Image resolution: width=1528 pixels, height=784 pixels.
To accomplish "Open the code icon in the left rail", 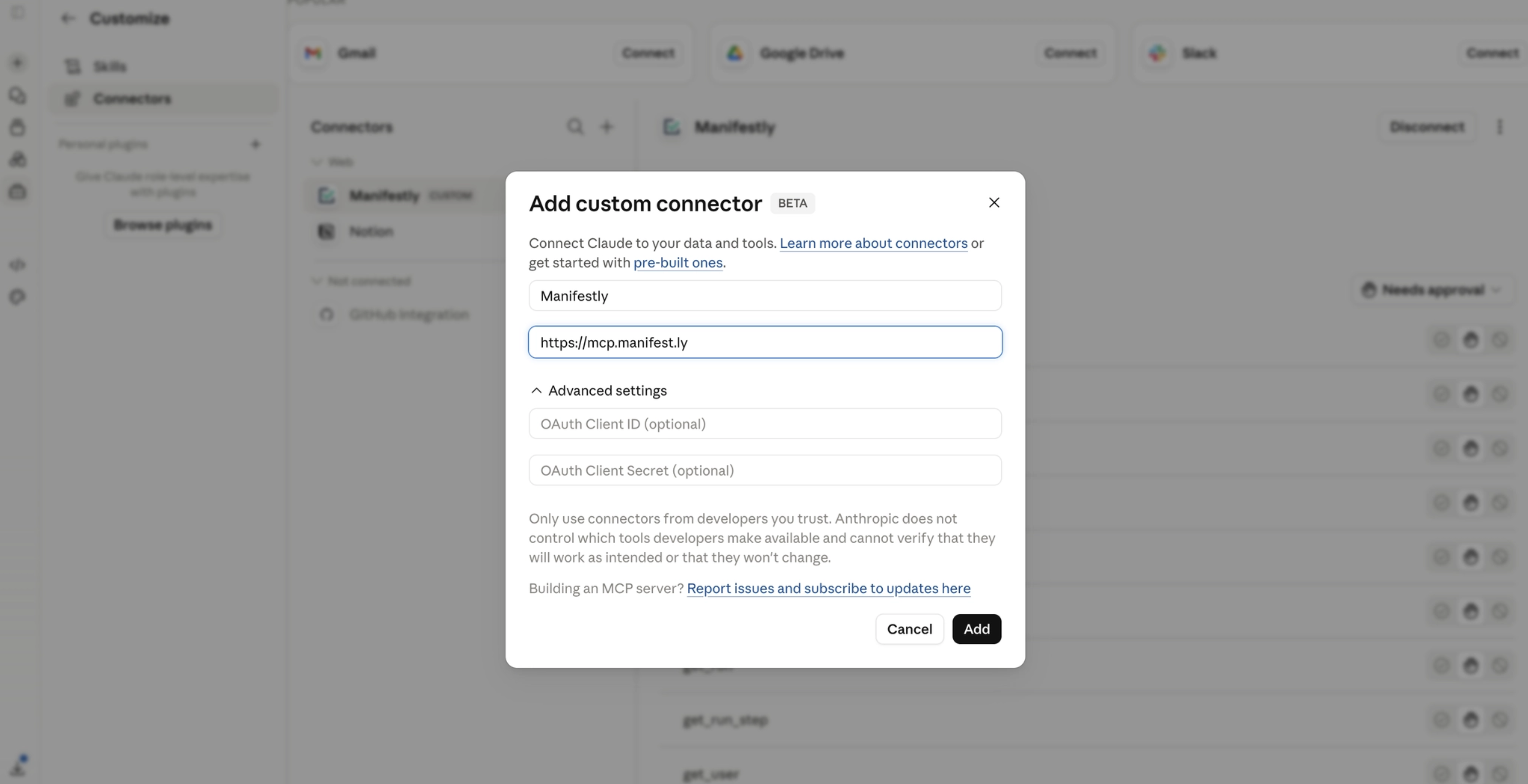I will (x=18, y=264).
